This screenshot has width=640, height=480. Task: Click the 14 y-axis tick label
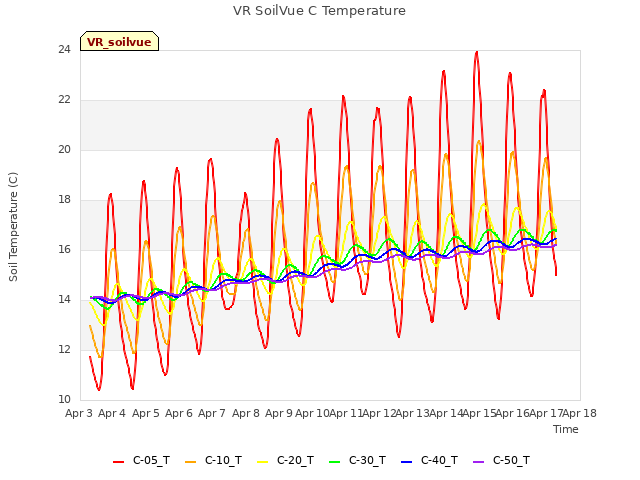64,300
